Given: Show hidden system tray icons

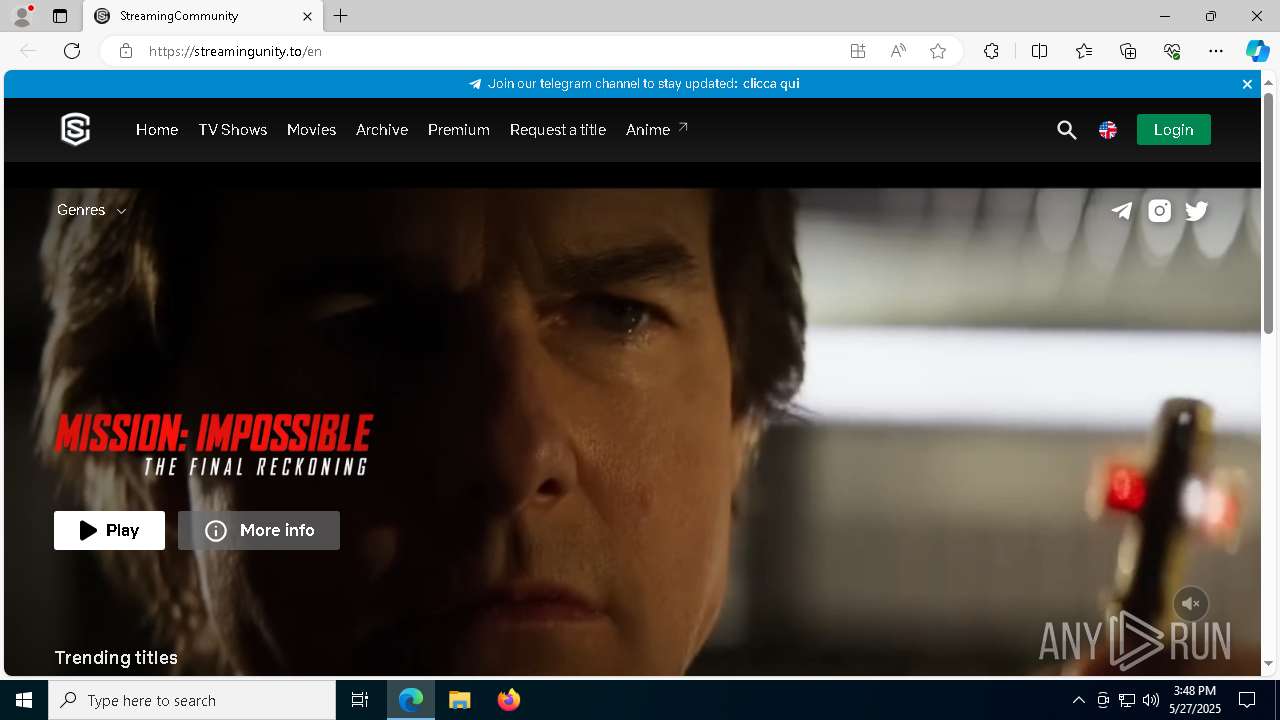Looking at the screenshot, I should [x=1078, y=700].
